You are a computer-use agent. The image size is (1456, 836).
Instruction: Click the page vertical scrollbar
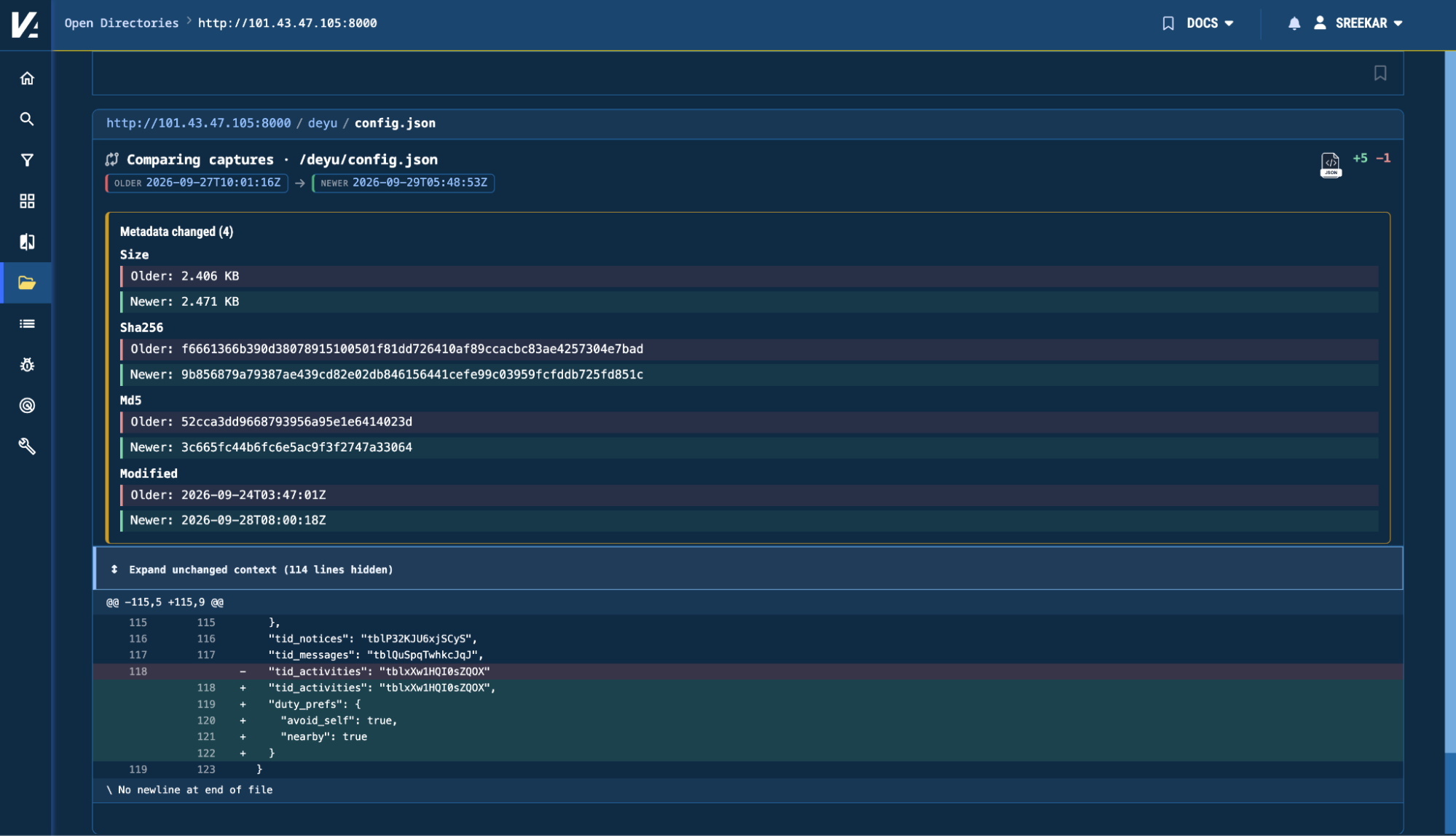[x=1450, y=401]
